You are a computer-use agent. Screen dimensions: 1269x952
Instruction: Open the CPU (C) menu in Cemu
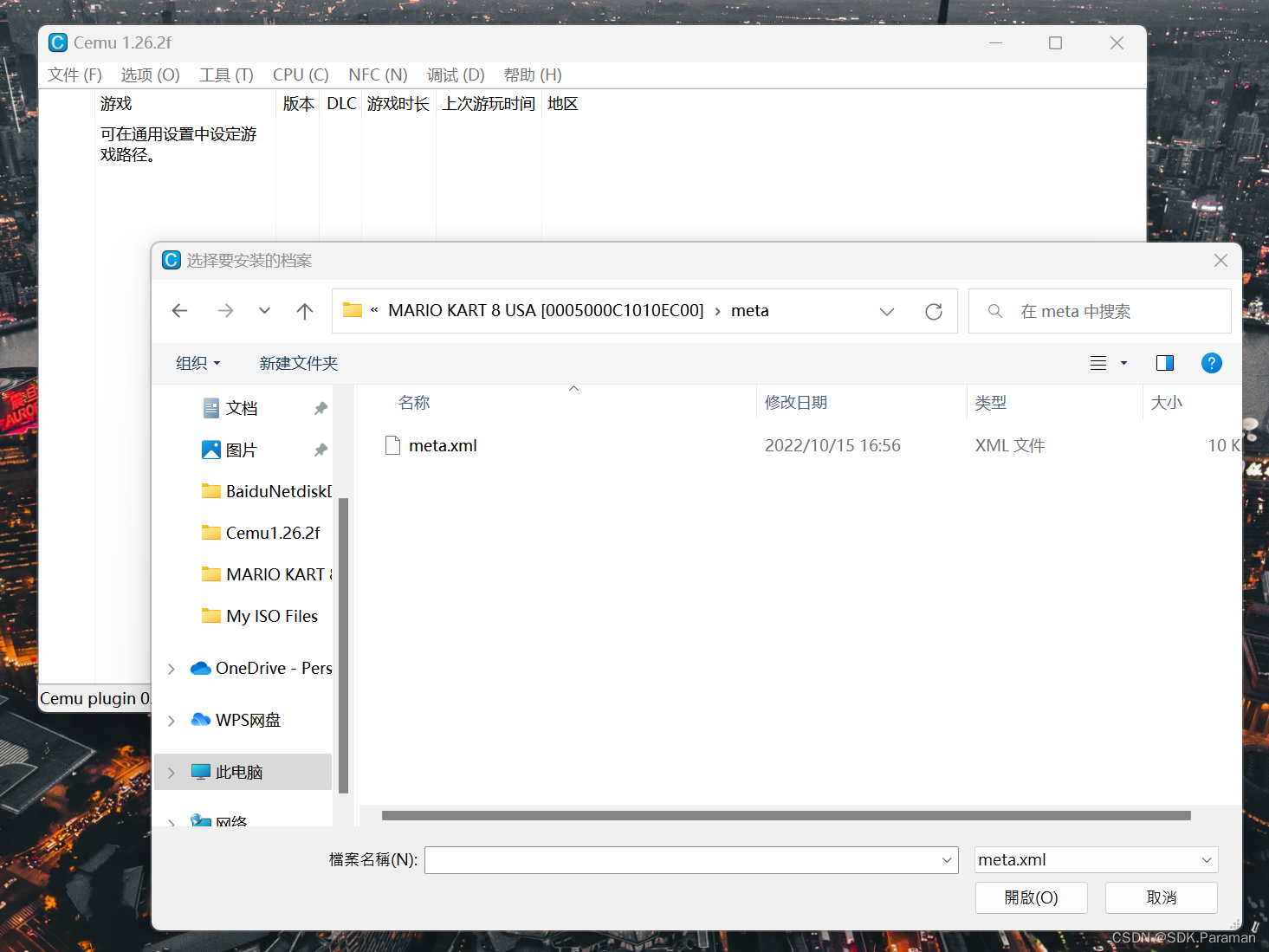click(x=301, y=74)
